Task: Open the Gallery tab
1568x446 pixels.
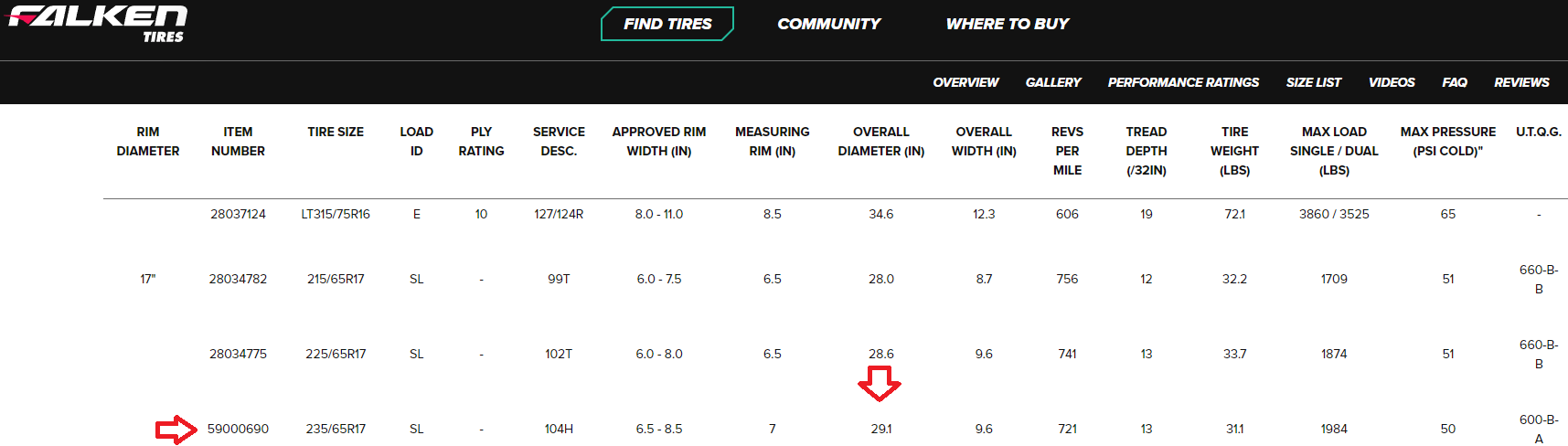Action: click(1052, 82)
